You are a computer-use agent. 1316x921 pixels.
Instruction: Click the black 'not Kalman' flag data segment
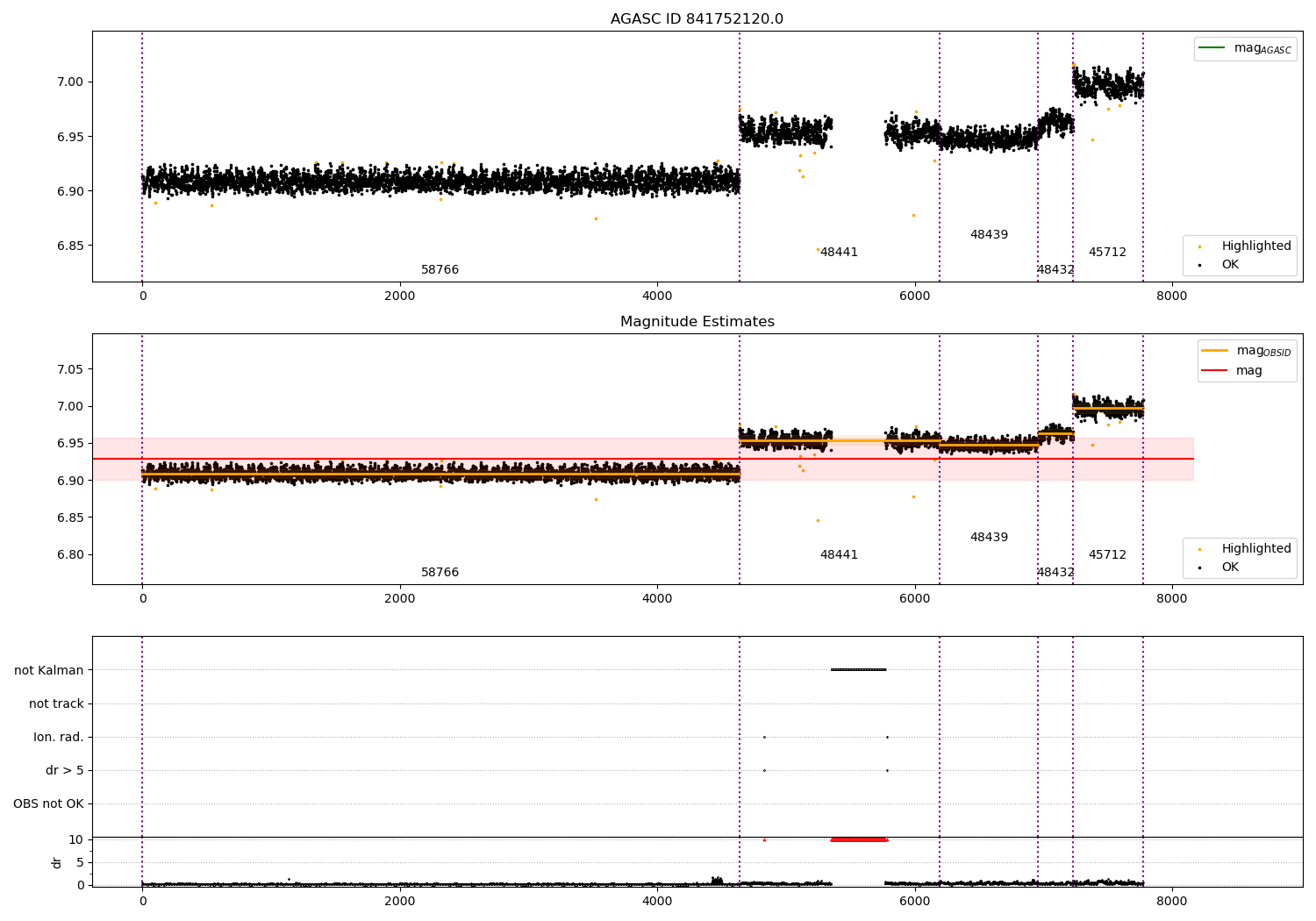(x=859, y=670)
